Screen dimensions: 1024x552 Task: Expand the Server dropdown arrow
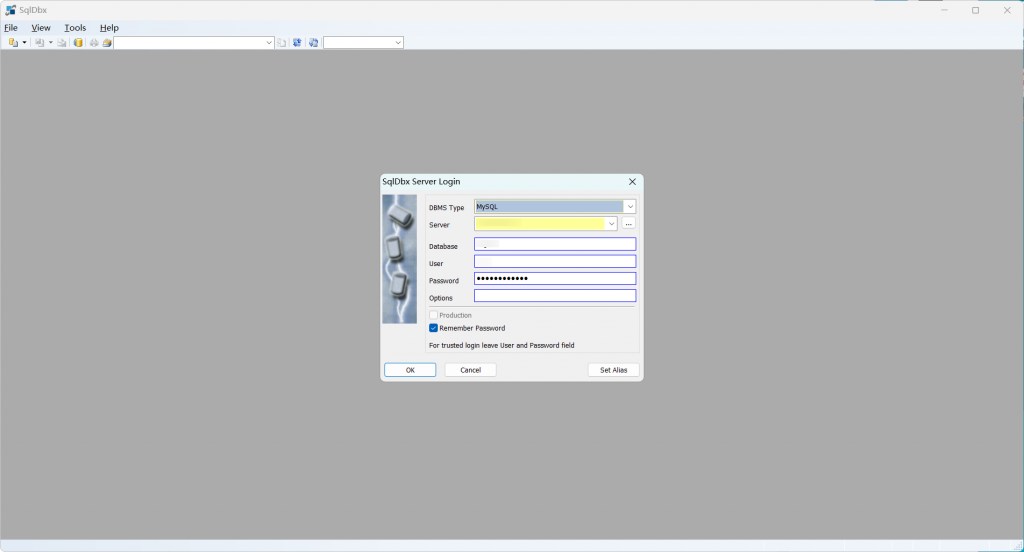click(611, 223)
